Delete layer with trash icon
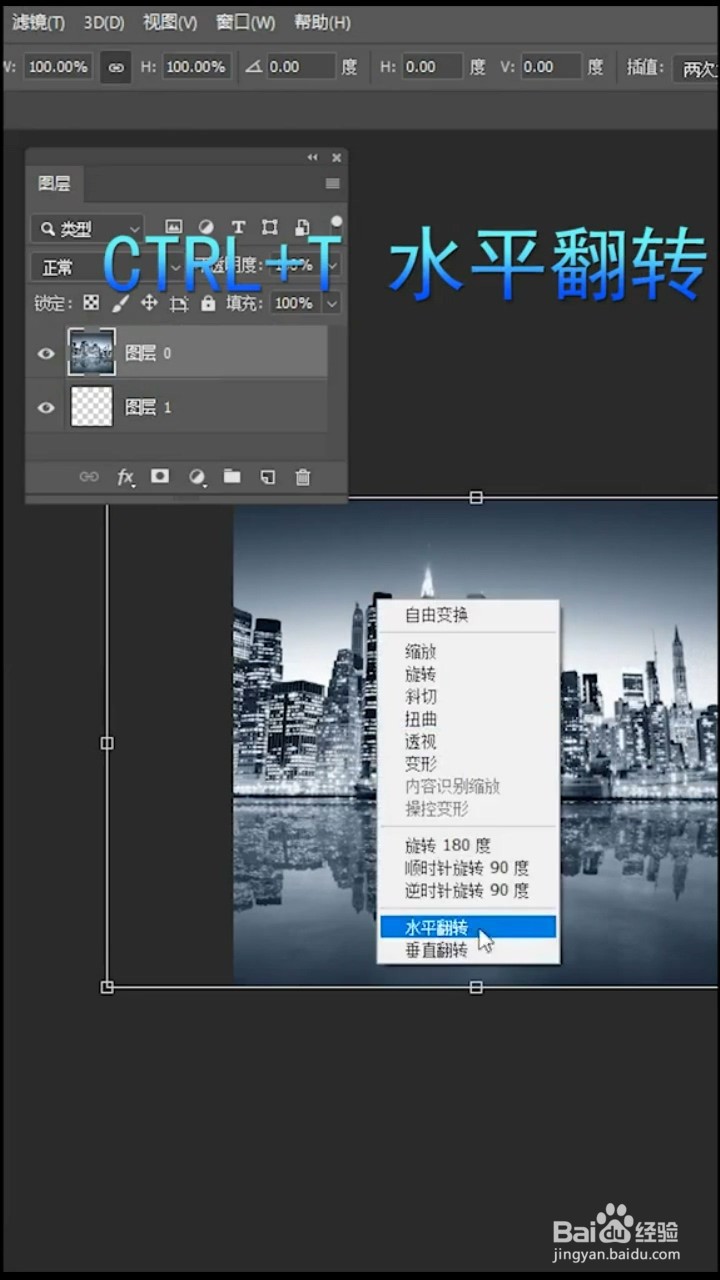 (x=303, y=477)
